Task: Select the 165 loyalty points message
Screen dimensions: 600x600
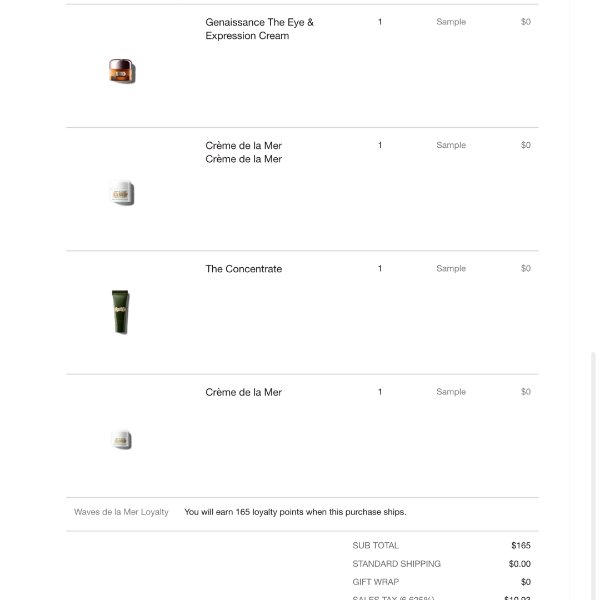Action: point(295,512)
